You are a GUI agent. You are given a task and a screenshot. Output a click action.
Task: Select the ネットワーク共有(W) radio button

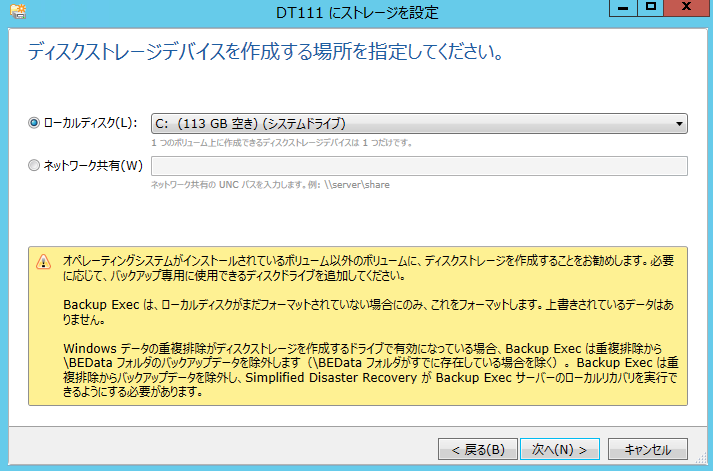[x=34, y=165]
